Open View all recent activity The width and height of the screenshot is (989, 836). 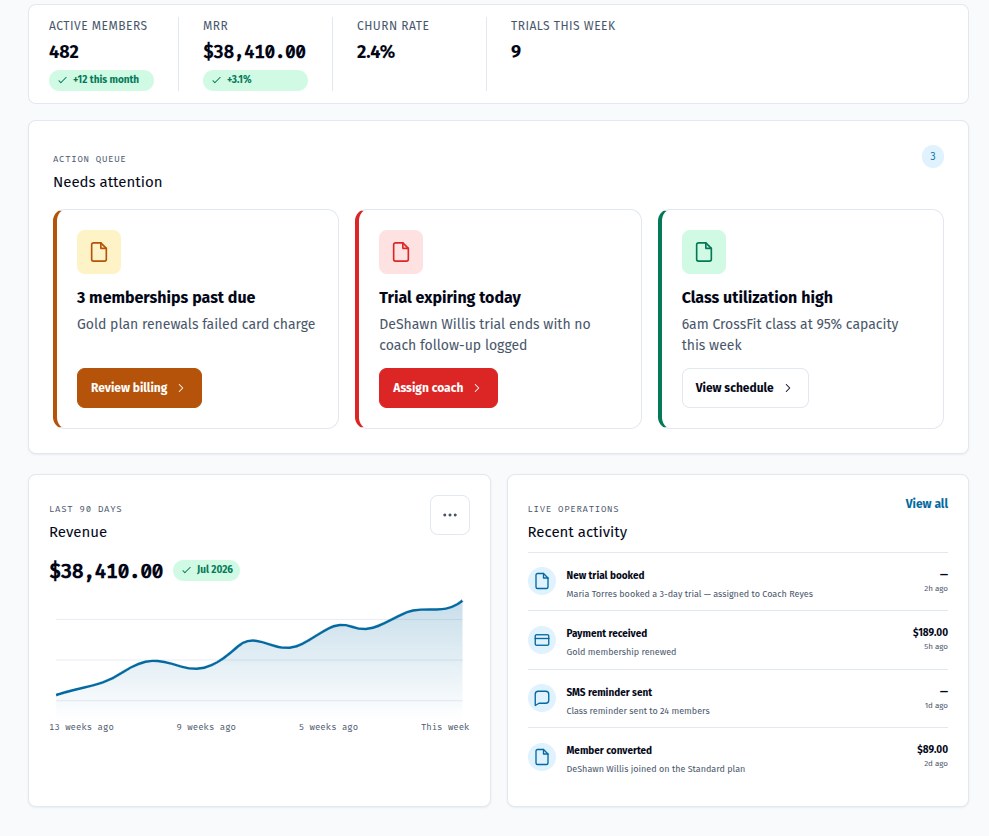pyautogui.click(x=927, y=503)
